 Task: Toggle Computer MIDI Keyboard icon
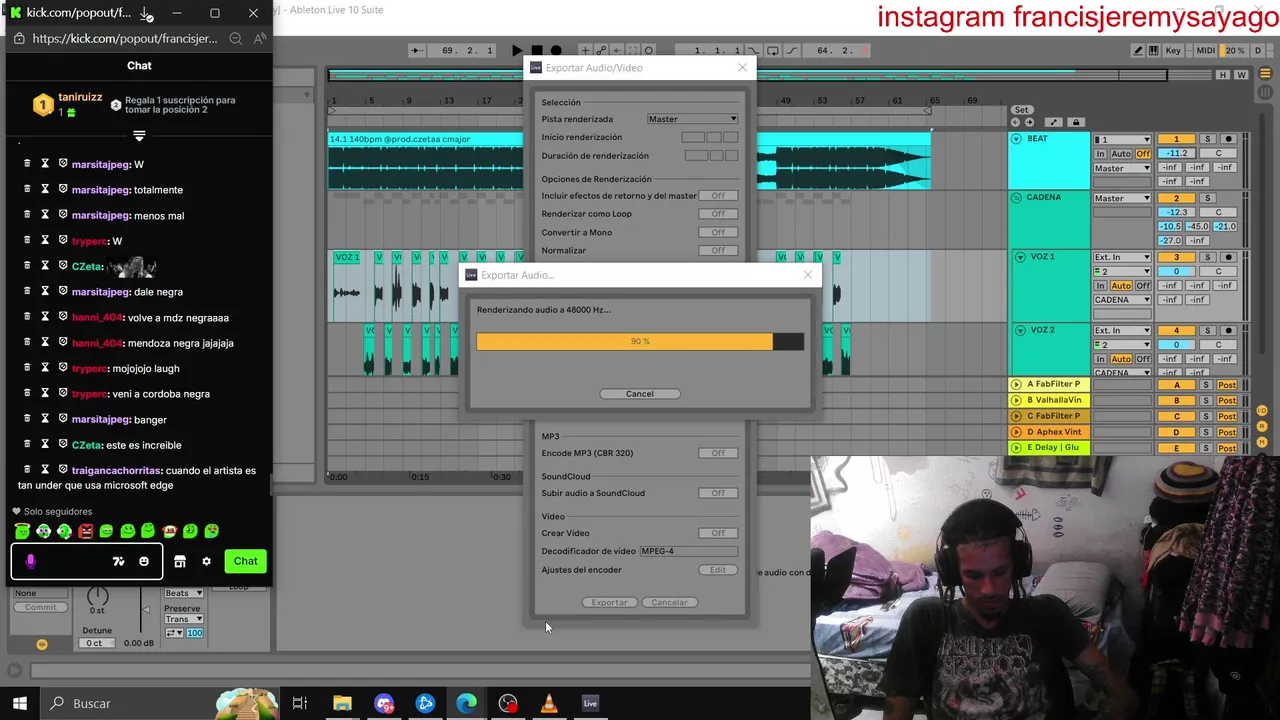tap(1155, 51)
